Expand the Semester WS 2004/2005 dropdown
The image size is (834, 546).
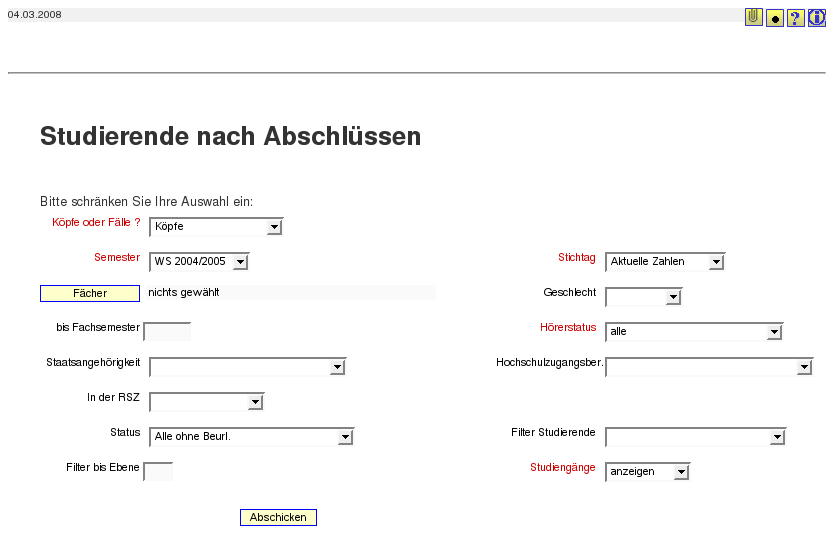click(x=199, y=262)
